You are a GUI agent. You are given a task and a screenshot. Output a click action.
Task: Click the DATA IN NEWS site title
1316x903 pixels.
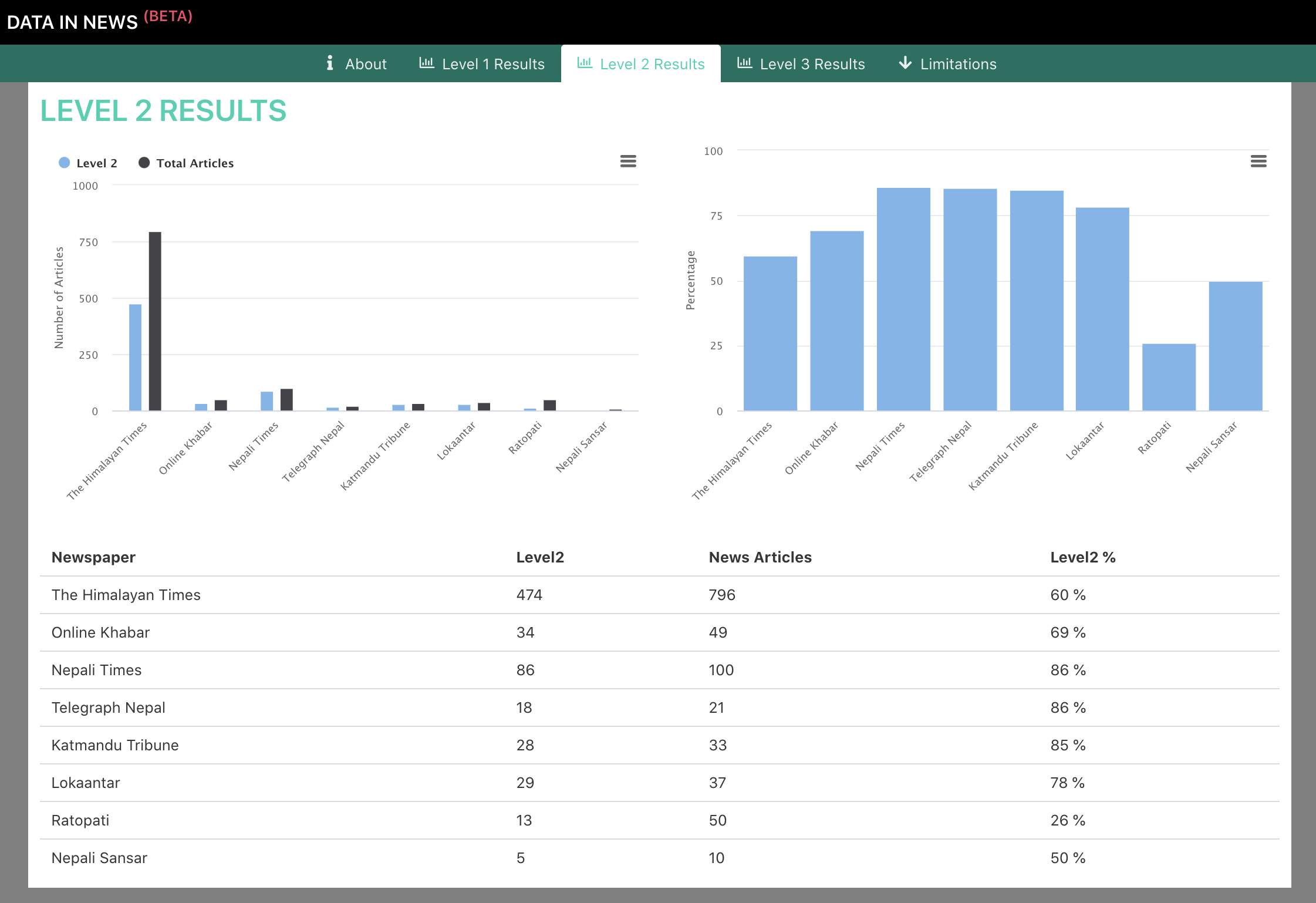tap(72, 22)
